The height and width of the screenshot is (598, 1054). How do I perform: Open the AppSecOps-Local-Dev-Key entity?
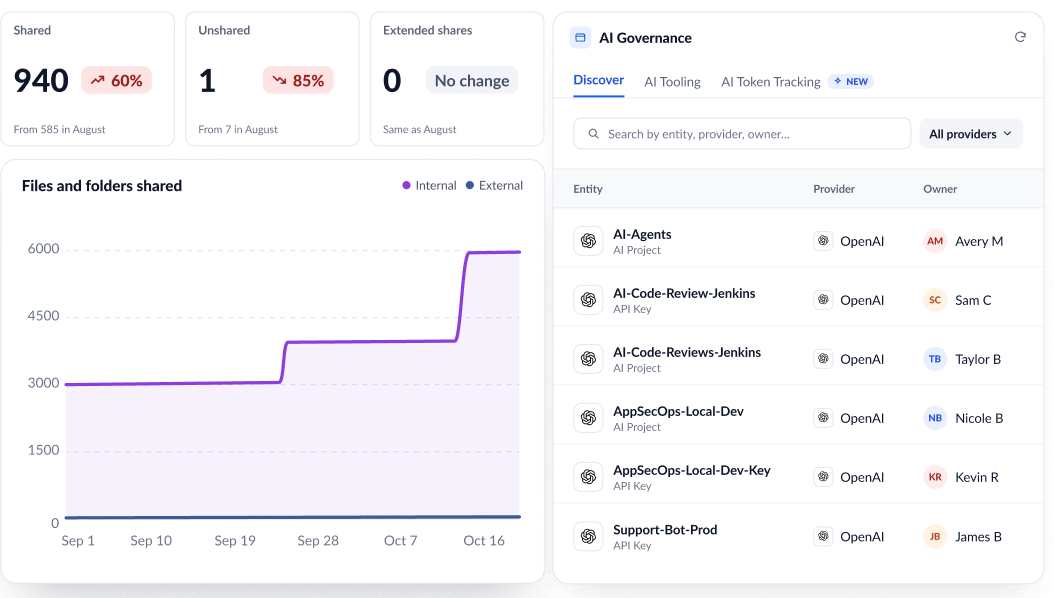click(x=691, y=471)
